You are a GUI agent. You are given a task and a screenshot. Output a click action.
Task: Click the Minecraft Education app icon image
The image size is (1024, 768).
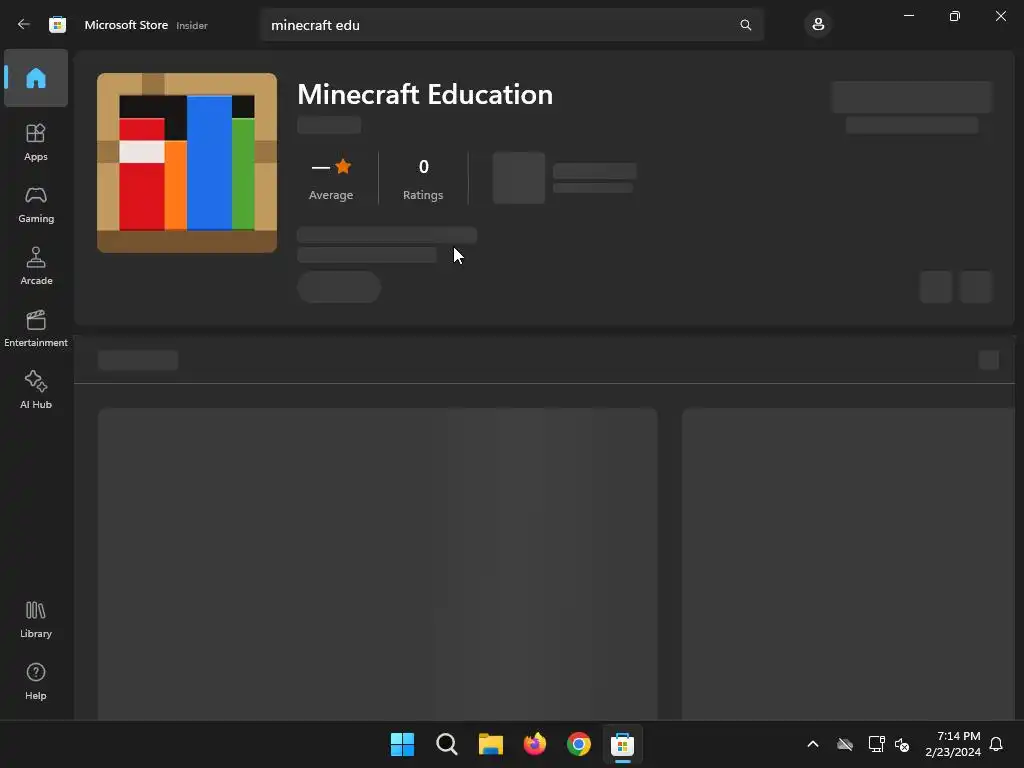pyautogui.click(x=187, y=163)
